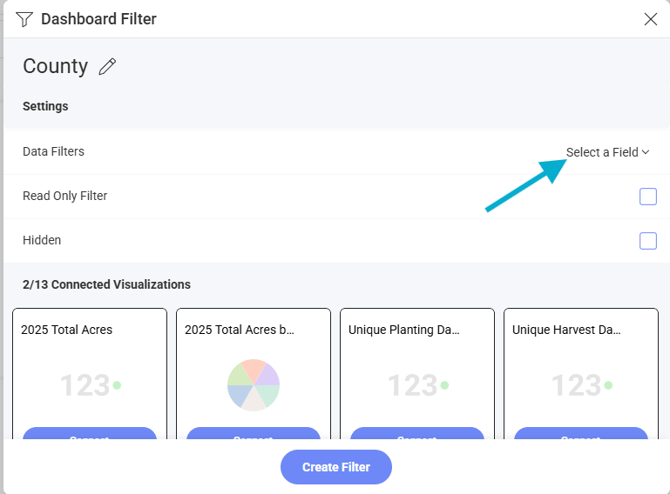
Task: Click the pencil icon to rename County
Action: tap(108, 67)
